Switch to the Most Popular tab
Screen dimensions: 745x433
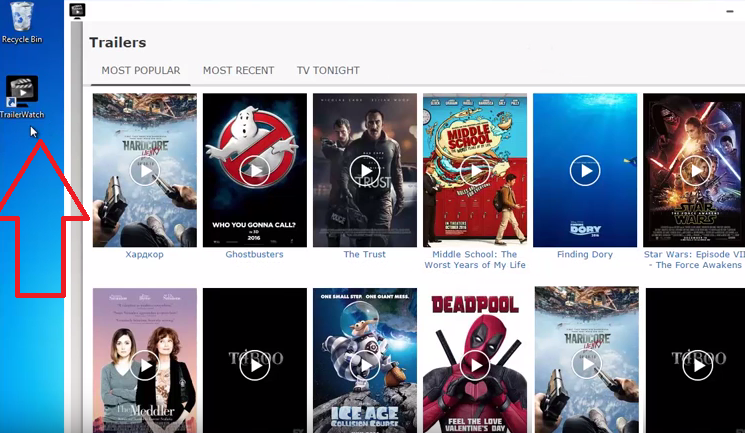(x=141, y=71)
